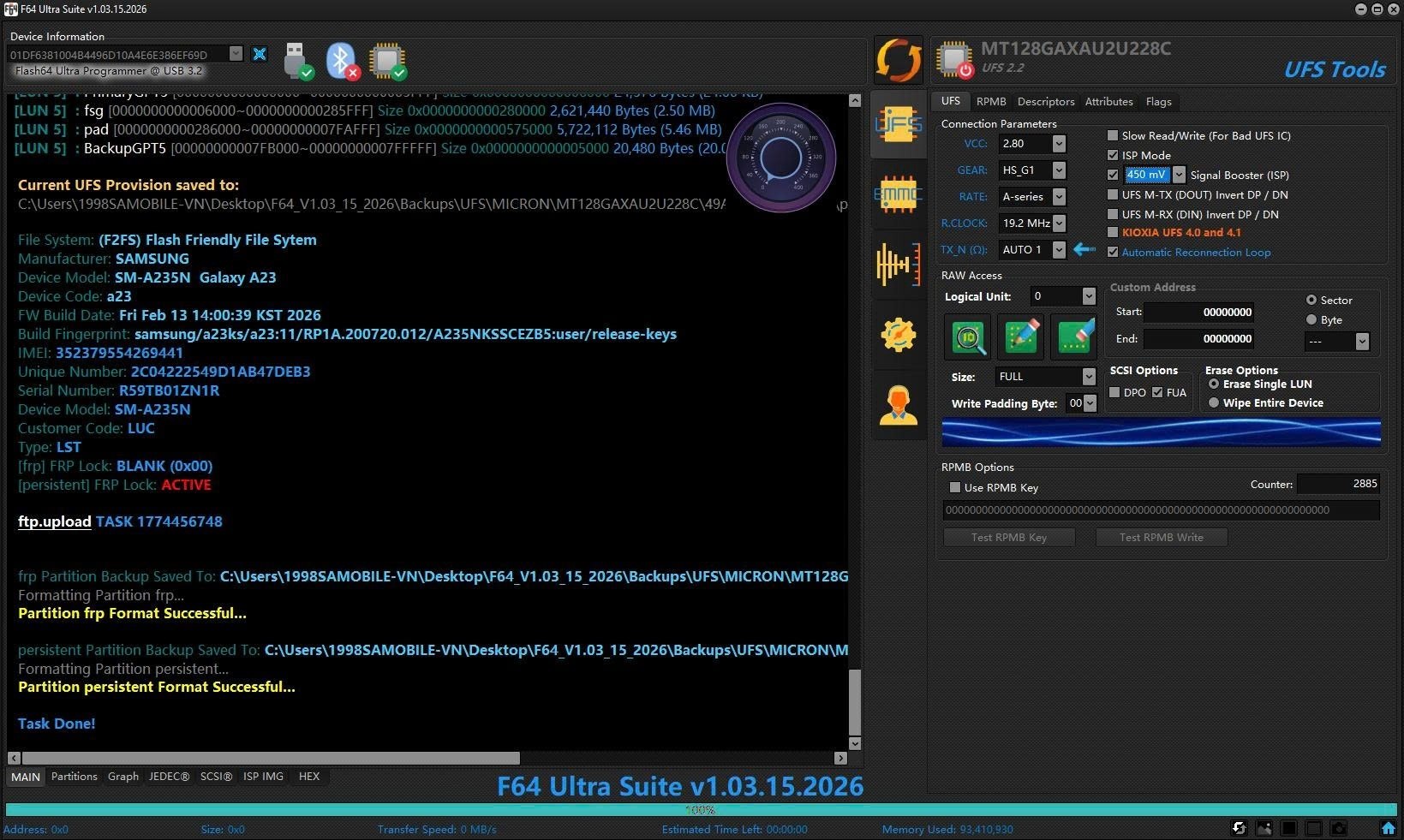Click the read chip ID magnifier icon
Image resolution: width=1404 pixels, height=840 pixels.
[x=968, y=336]
